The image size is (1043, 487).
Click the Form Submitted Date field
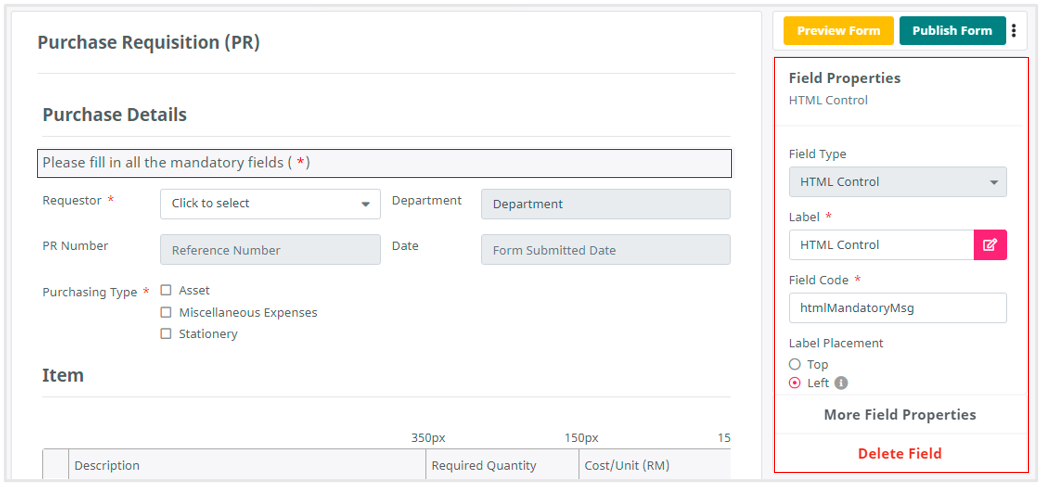[x=605, y=250]
